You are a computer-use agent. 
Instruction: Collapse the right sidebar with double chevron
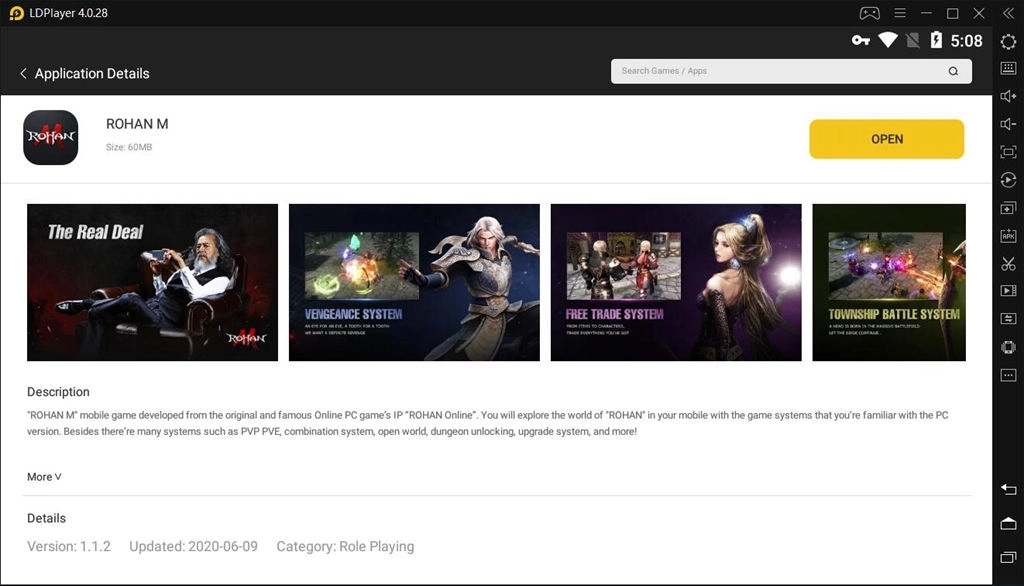1008,13
